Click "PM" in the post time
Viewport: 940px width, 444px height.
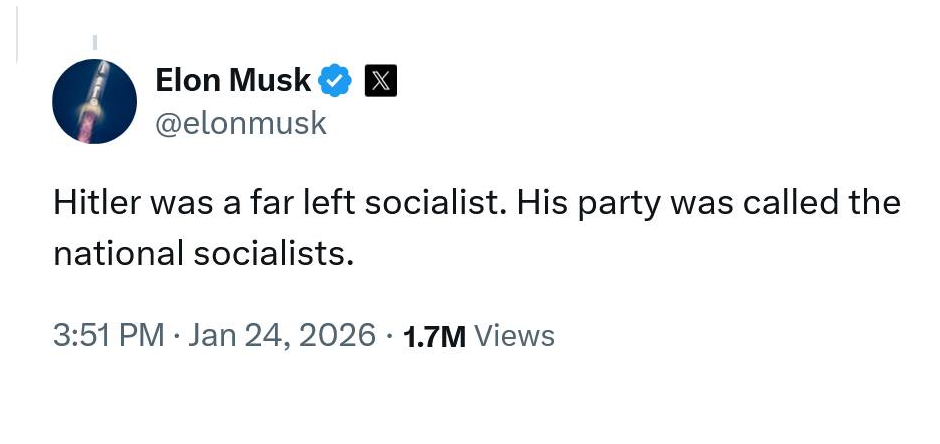click(x=140, y=335)
